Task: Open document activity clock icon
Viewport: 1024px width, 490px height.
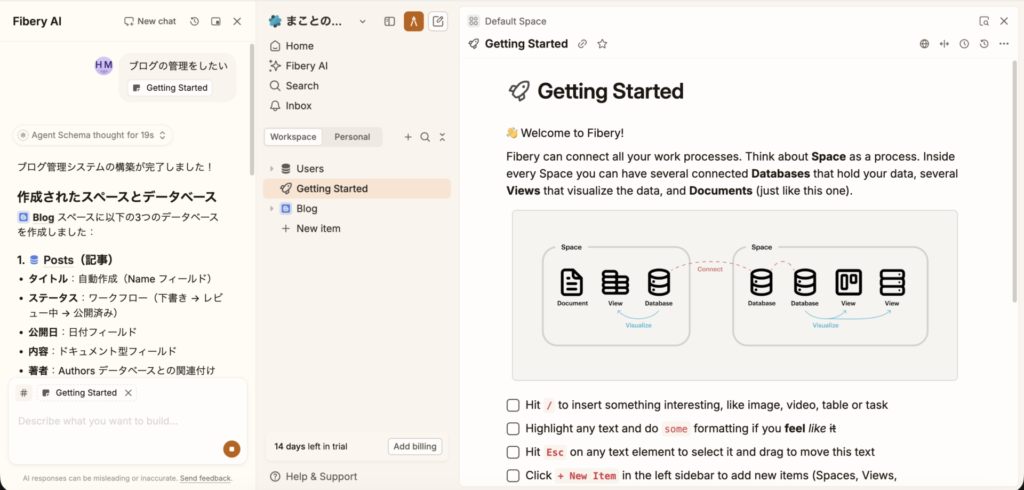Action: [x=964, y=44]
